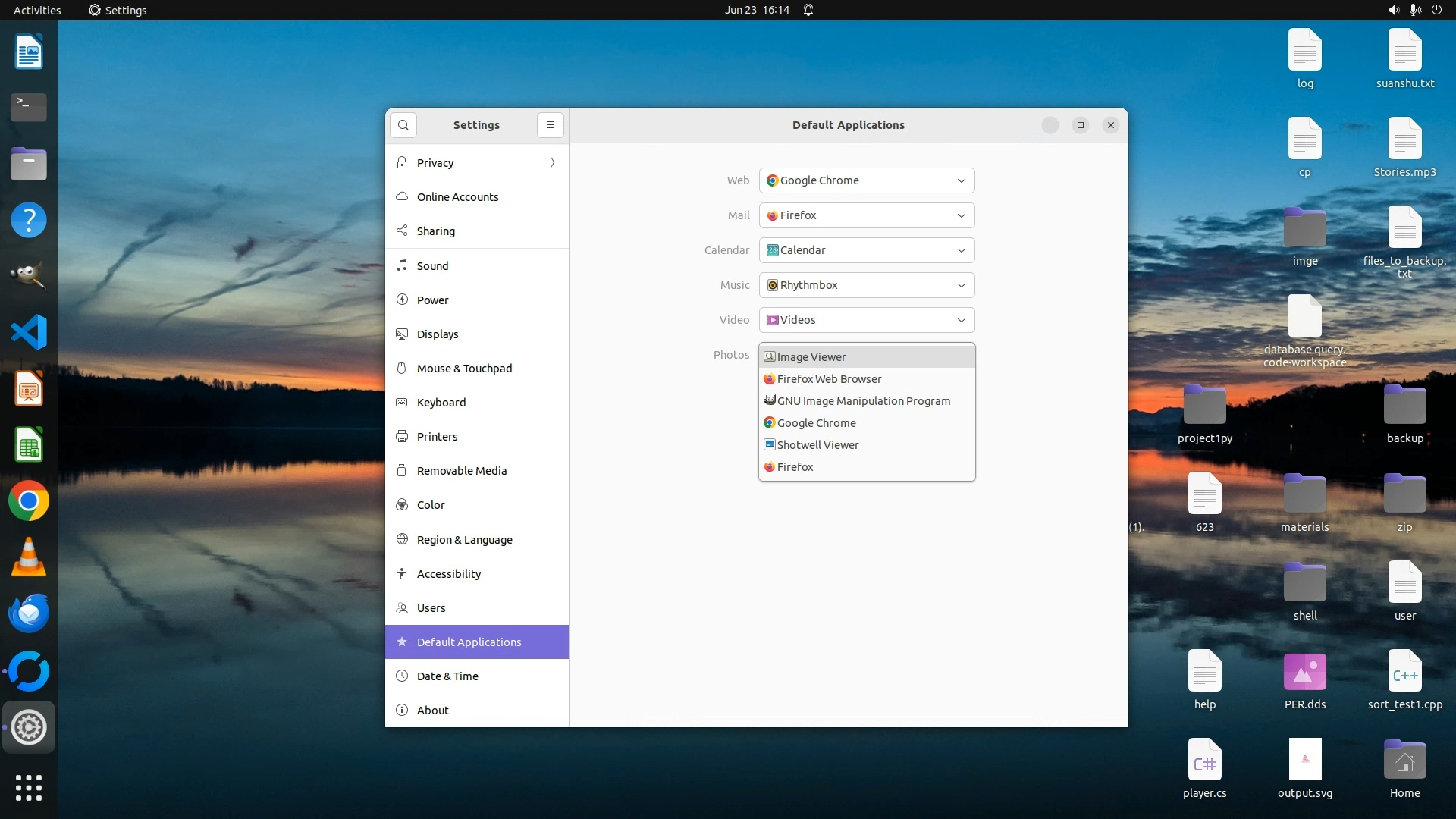The height and width of the screenshot is (819, 1456).
Task: Open VLC media player from dock
Action: point(29,557)
